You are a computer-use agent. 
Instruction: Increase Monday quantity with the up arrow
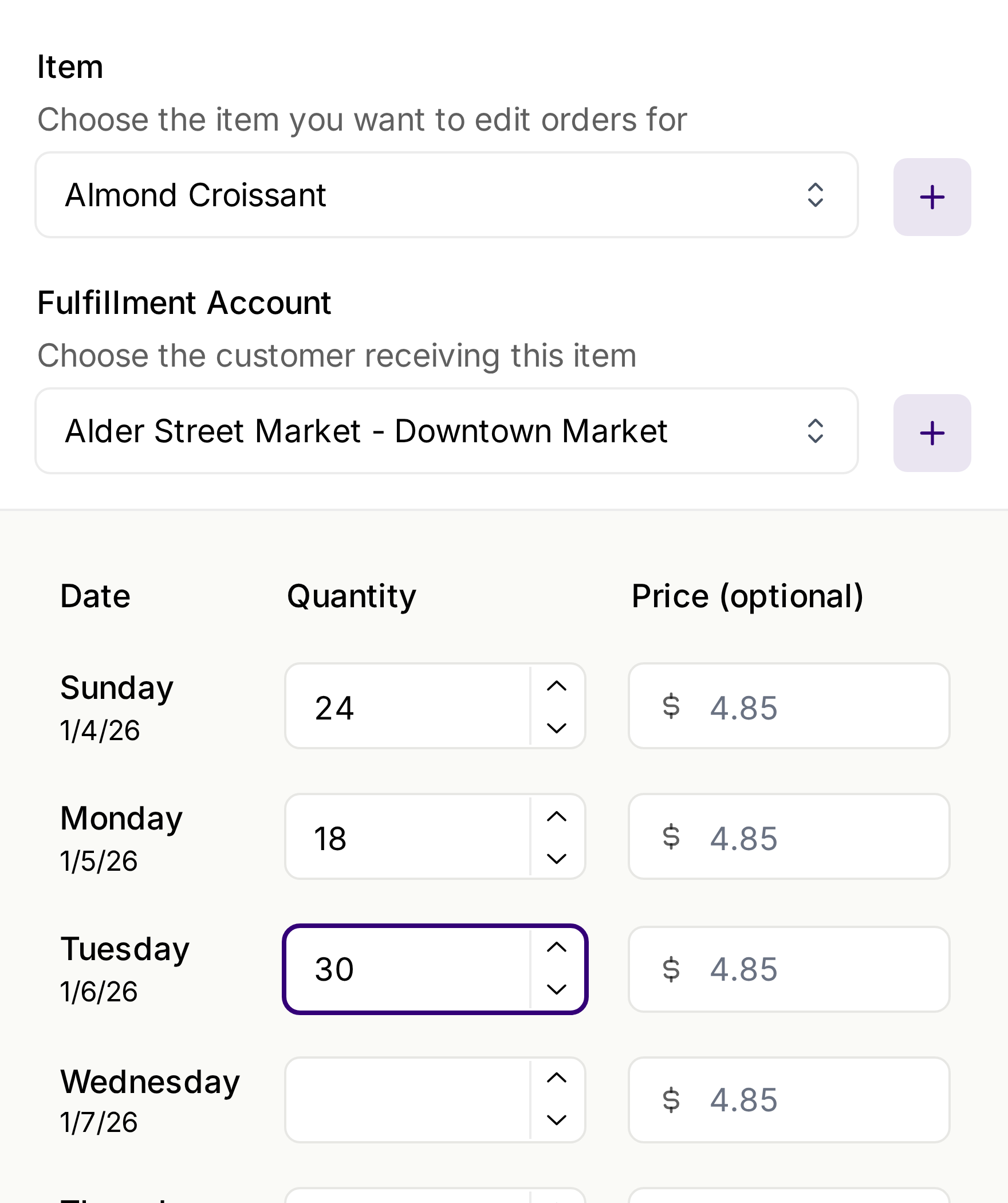click(557, 816)
